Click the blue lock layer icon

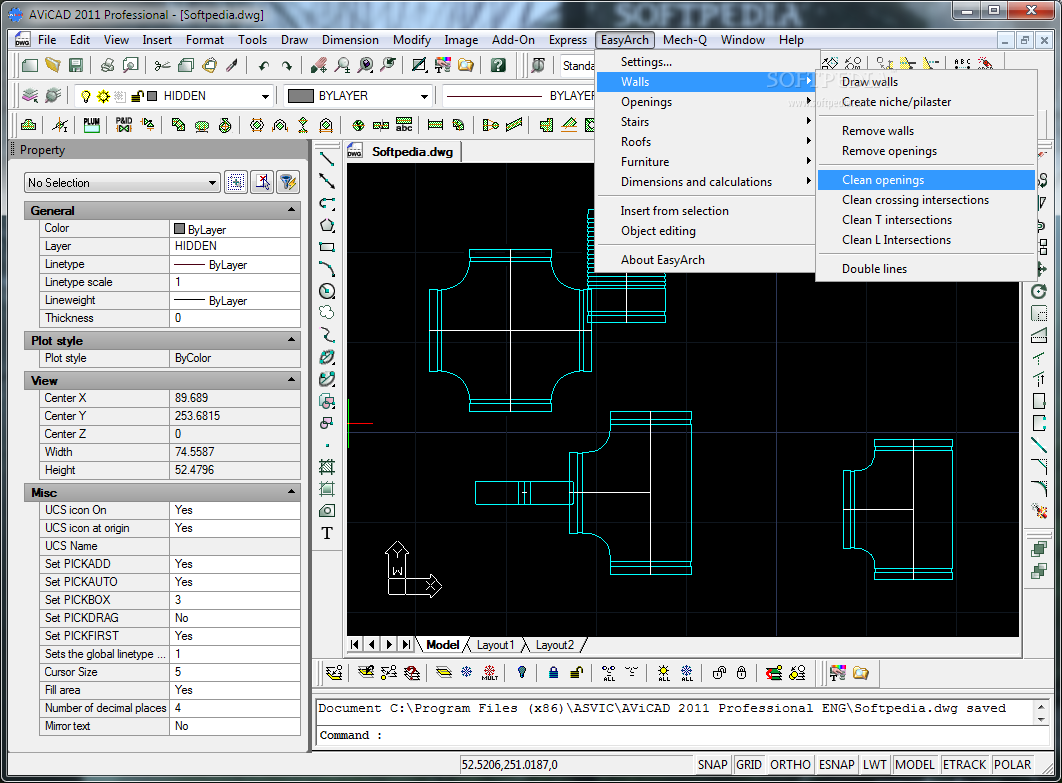click(x=553, y=673)
